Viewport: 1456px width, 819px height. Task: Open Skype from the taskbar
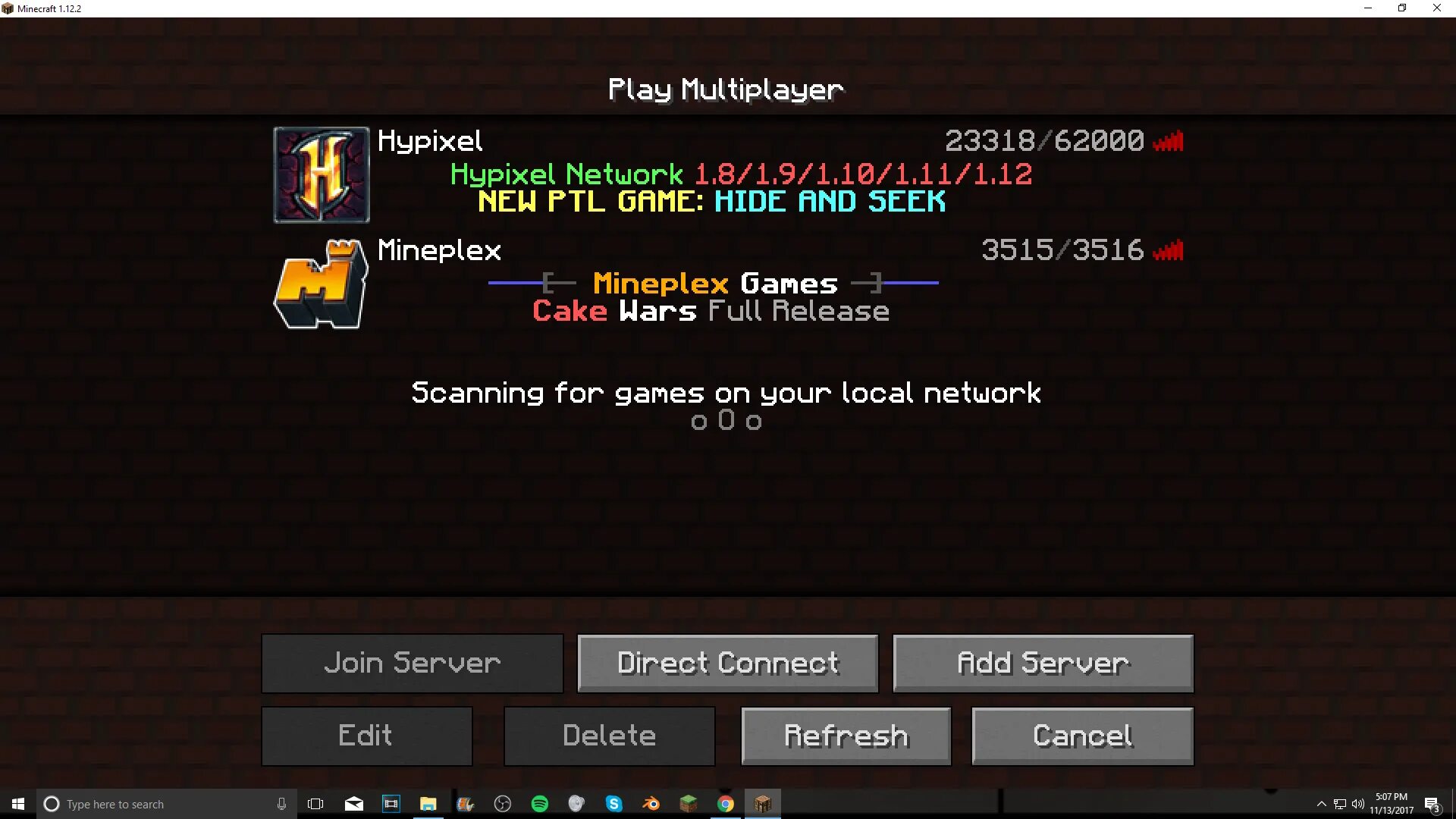pyautogui.click(x=614, y=803)
